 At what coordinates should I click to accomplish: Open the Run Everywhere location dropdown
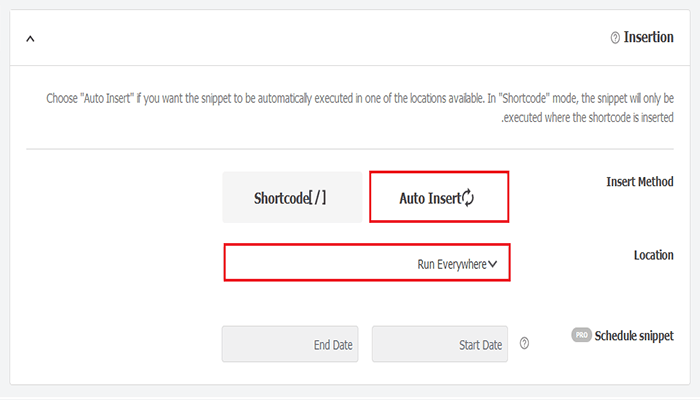[366, 264]
